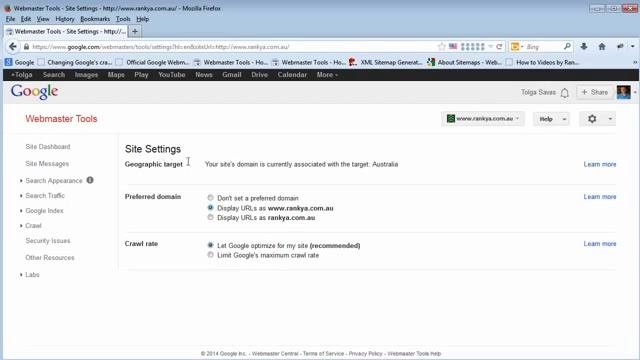Click the Webmaster Tools heading link
This screenshot has height=360, width=640.
coord(61,119)
